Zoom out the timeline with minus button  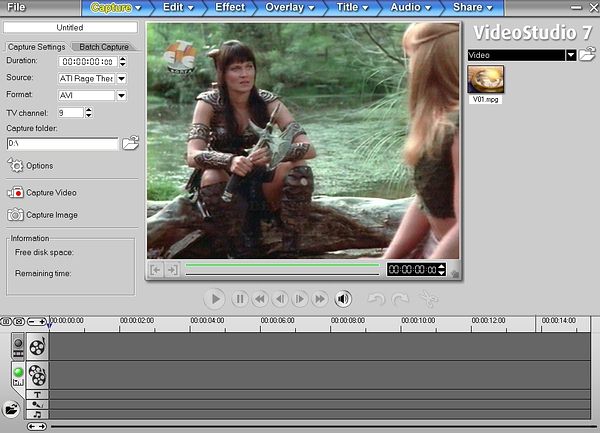[x=32, y=321]
